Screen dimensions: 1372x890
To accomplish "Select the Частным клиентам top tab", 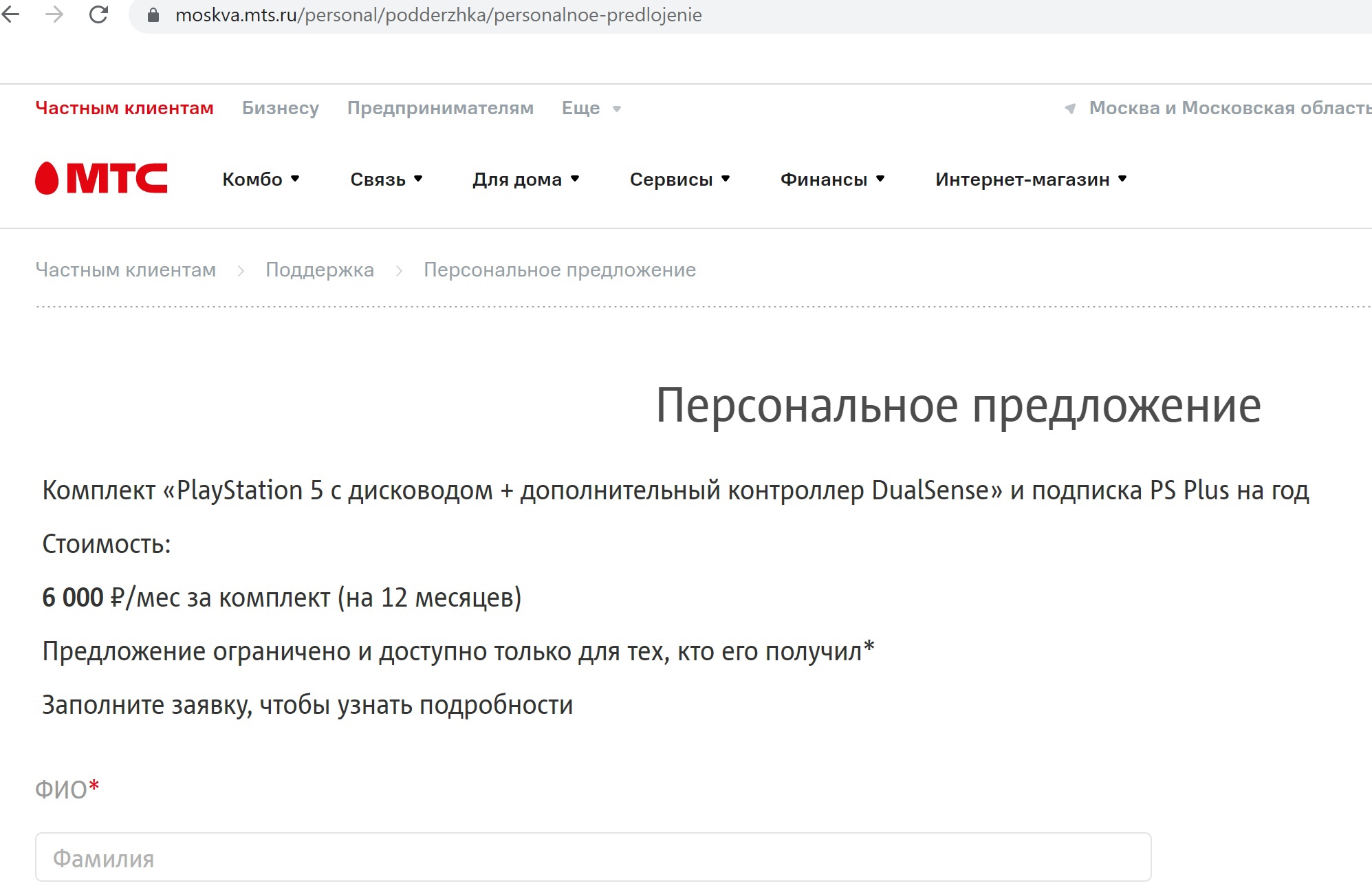I will [124, 108].
